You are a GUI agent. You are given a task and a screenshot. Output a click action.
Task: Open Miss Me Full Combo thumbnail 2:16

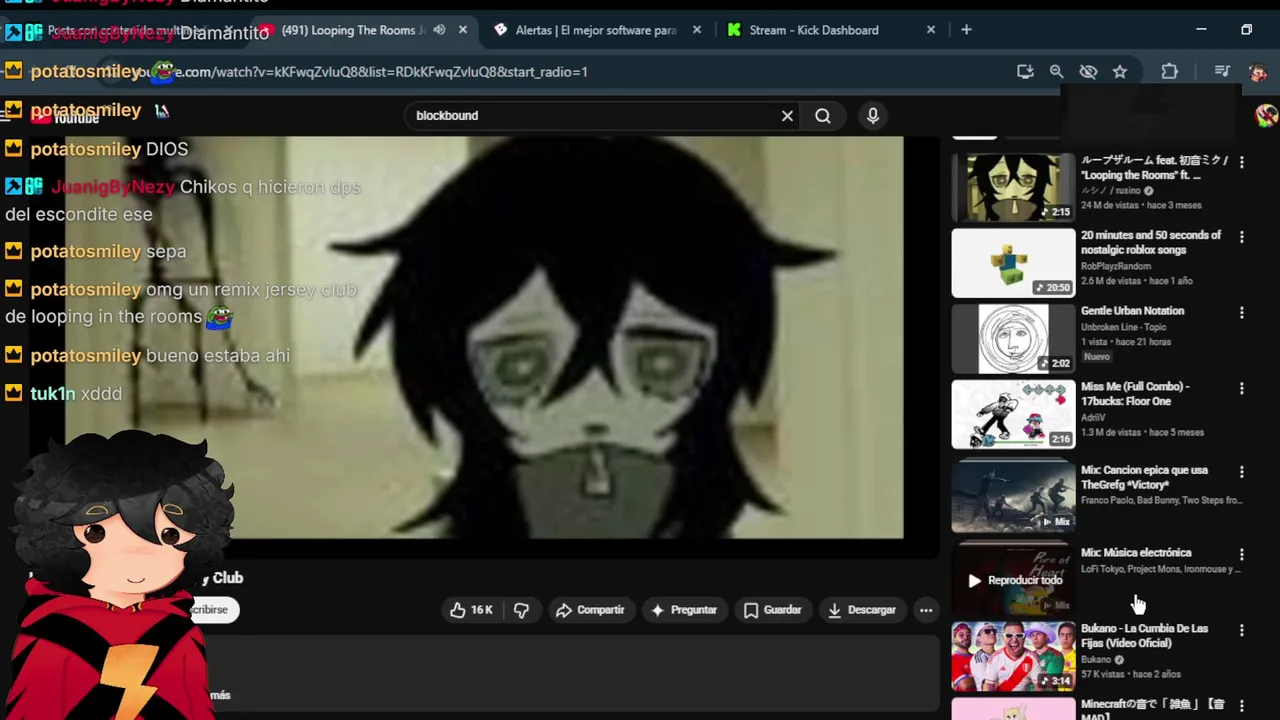click(1013, 414)
